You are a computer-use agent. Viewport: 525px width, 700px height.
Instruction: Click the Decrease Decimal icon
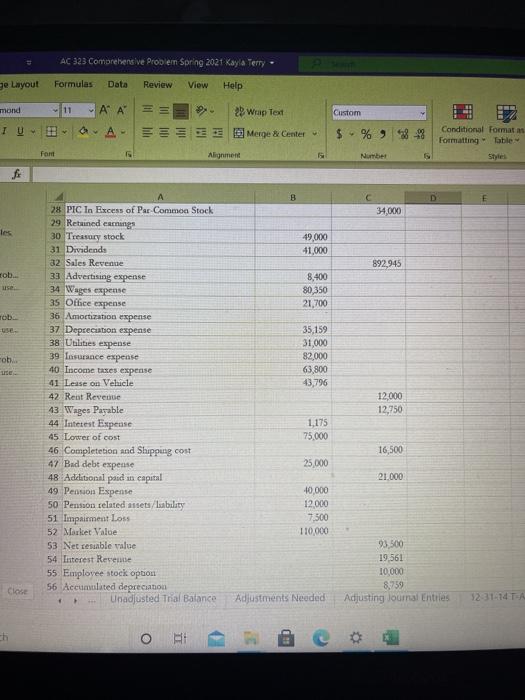(419, 134)
